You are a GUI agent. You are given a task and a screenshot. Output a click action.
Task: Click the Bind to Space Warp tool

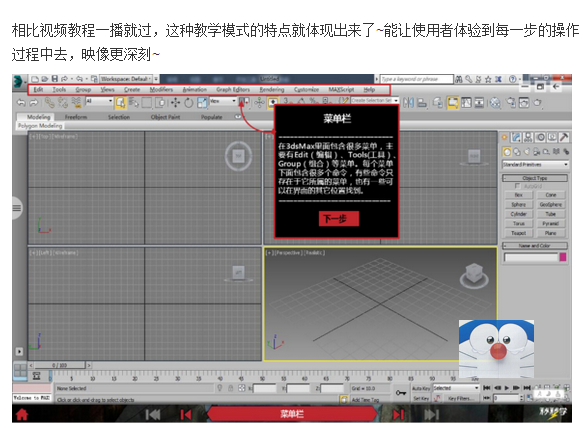[x=76, y=102]
